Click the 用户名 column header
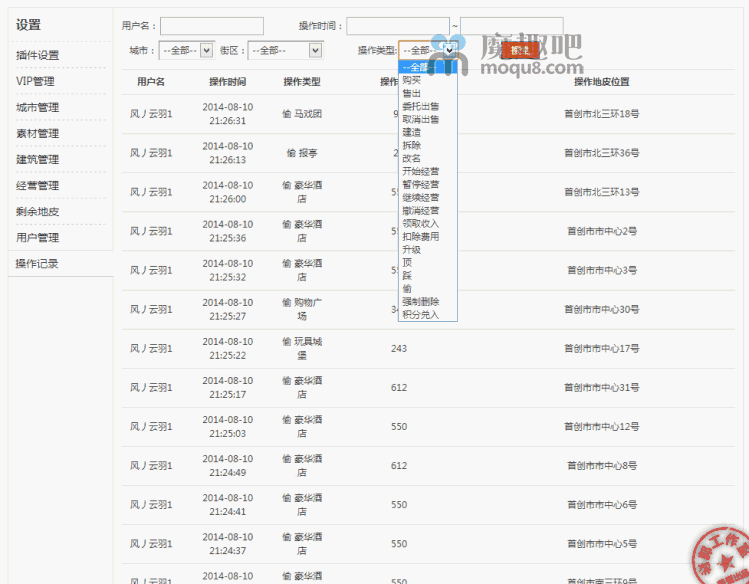 click(151, 82)
